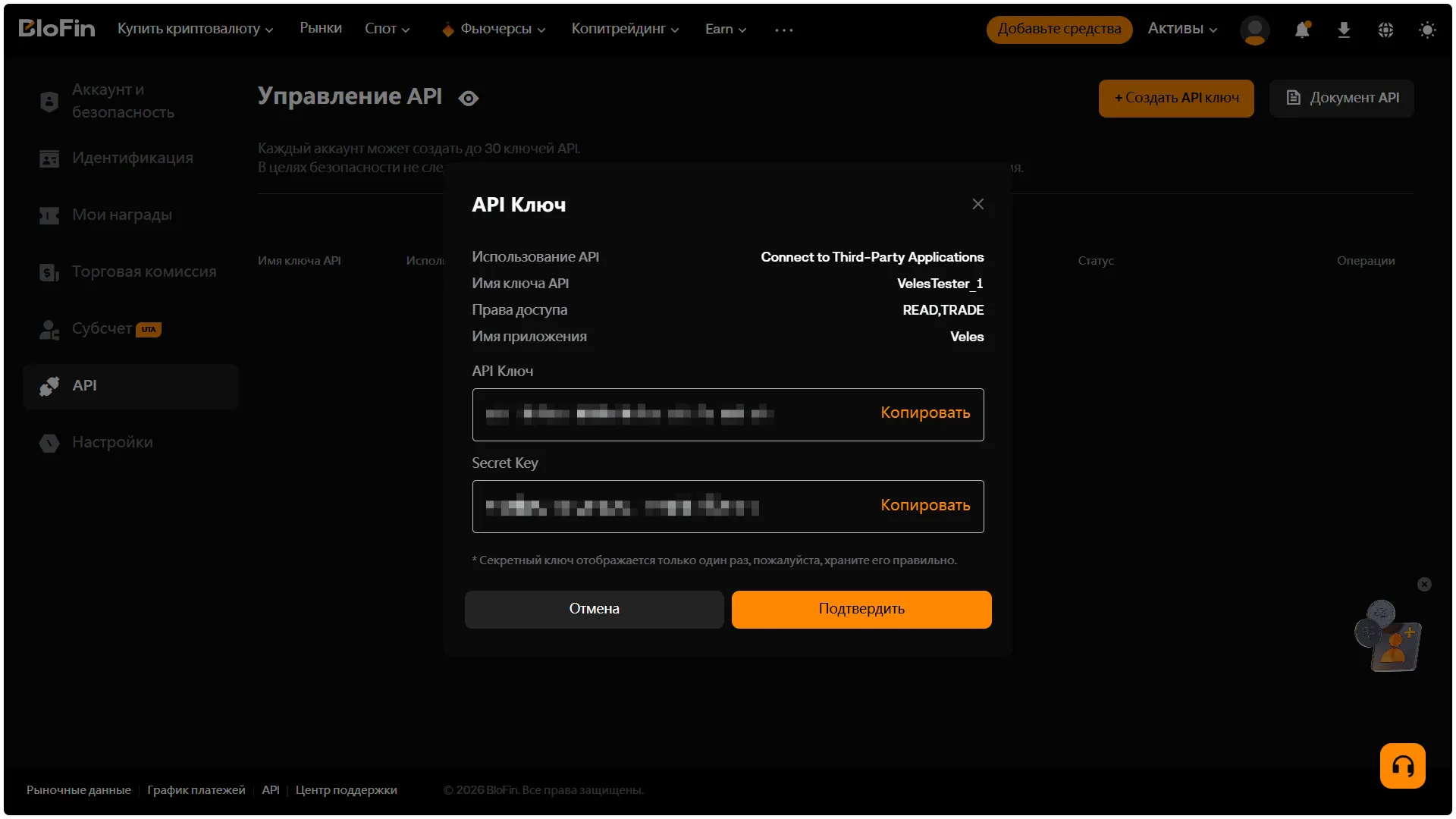Select Субсчет in the sidebar
The image size is (1456, 819).
[x=102, y=328]
